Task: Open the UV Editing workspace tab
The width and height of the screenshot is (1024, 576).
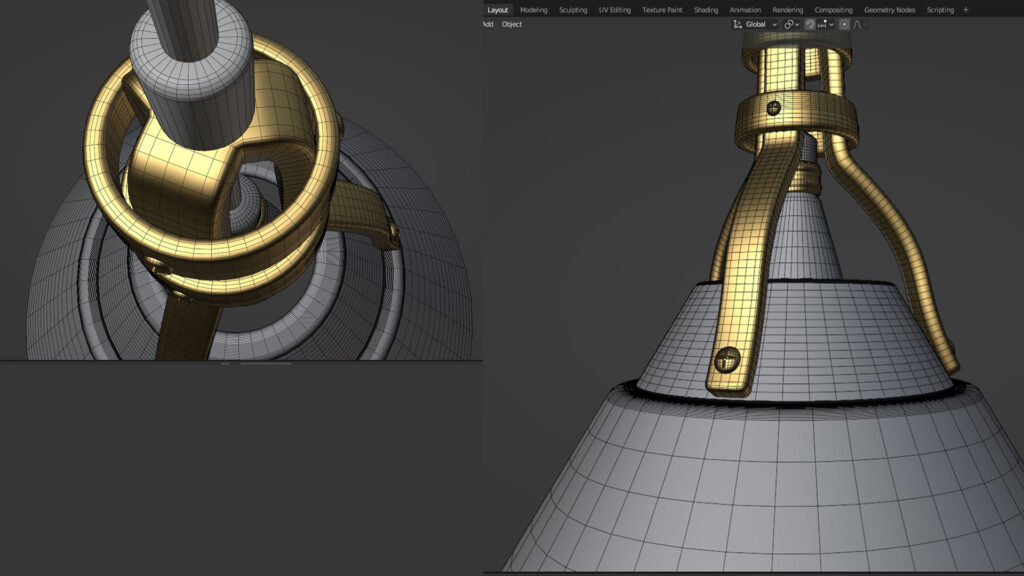Action: click(614, 10)
